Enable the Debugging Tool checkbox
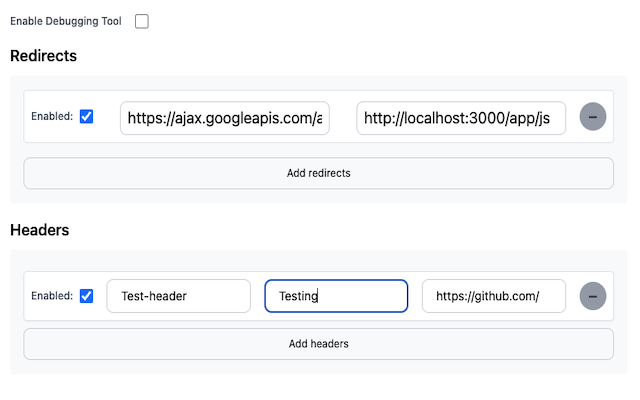Image resolution: width=640 pixels, height=400 pixels. click(141, 21)
